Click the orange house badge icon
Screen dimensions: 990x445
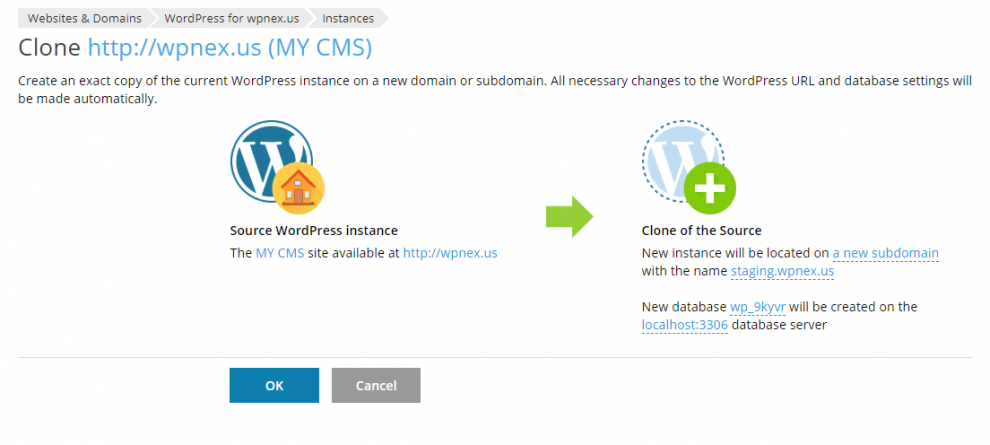pyautogui.click(x=298, y=188)
